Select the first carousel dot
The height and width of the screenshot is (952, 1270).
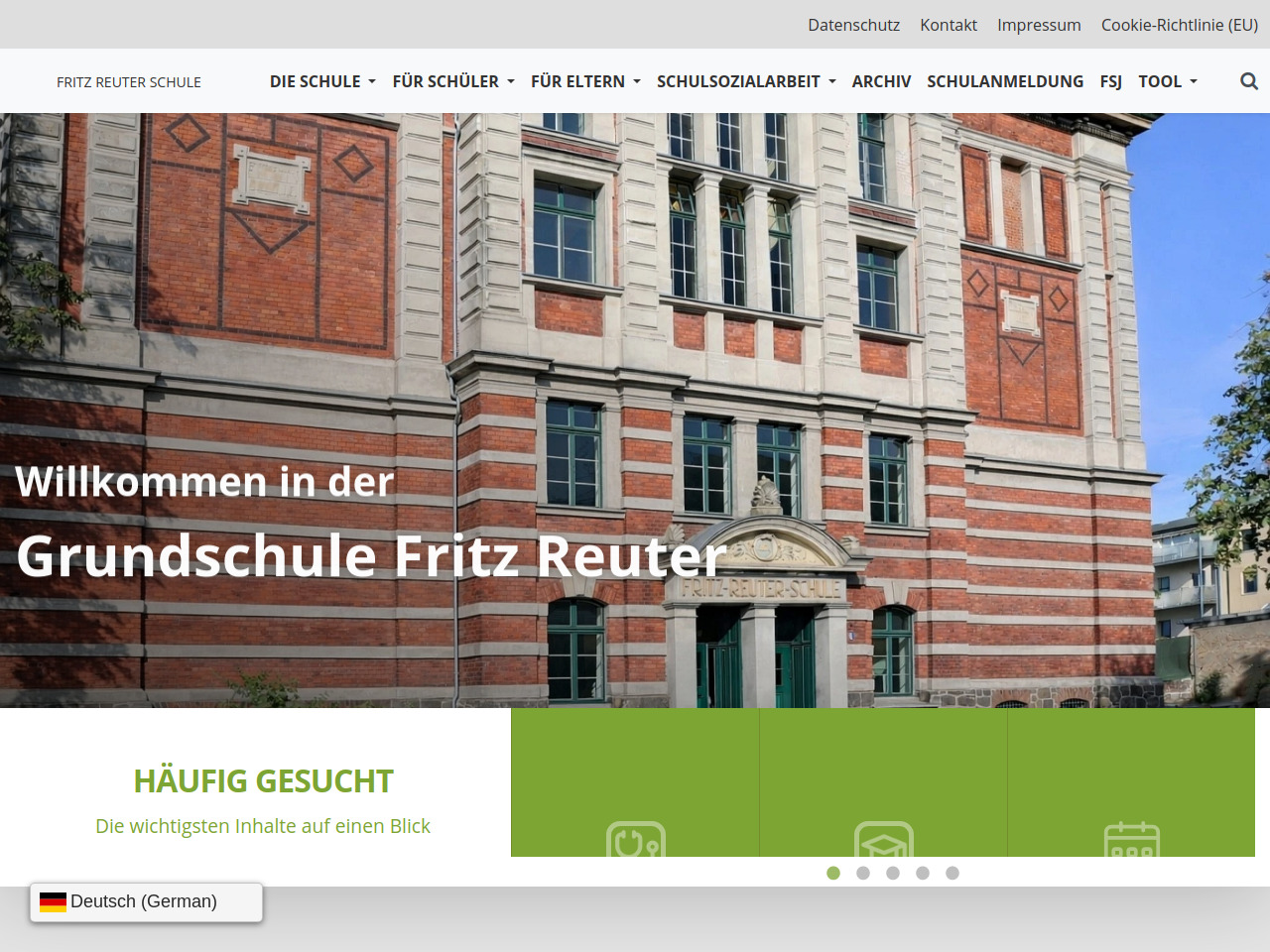click(833, 873)
